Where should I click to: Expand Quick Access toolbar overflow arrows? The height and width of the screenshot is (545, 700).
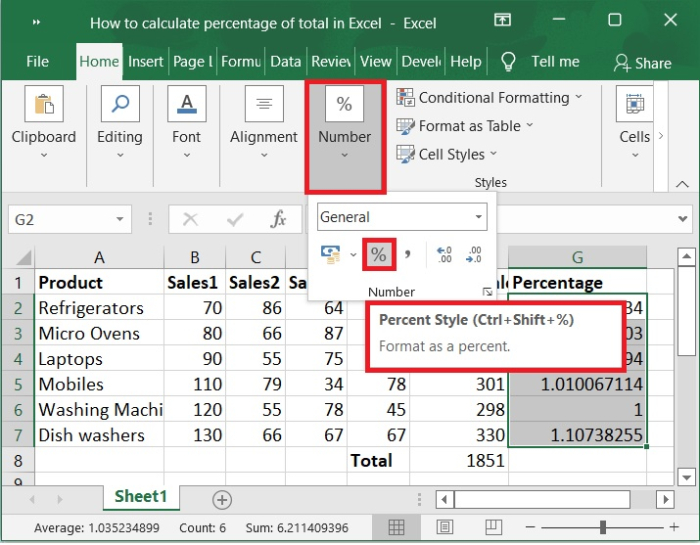(37, 22)
